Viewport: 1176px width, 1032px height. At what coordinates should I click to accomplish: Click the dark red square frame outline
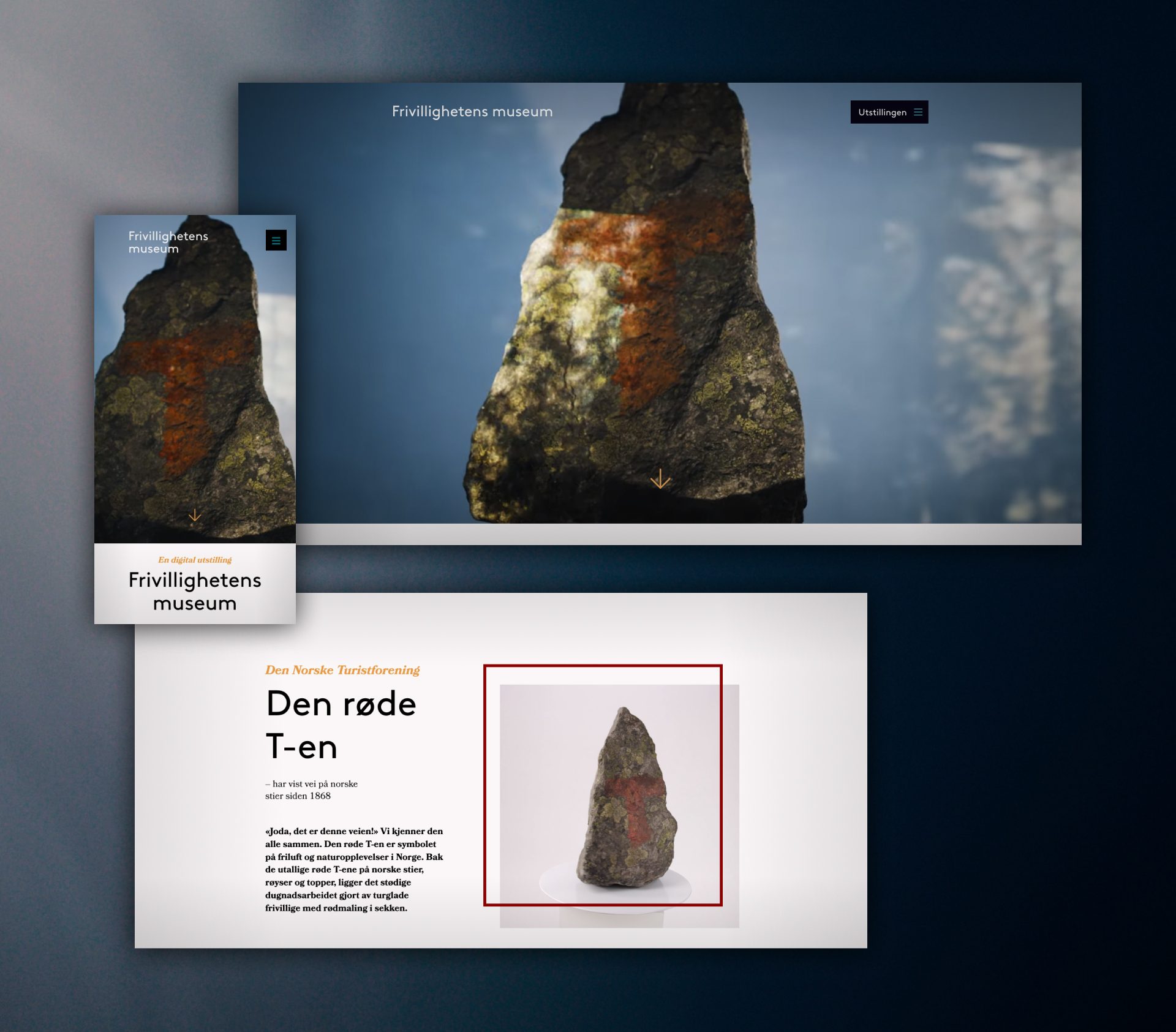click(603, 666)
